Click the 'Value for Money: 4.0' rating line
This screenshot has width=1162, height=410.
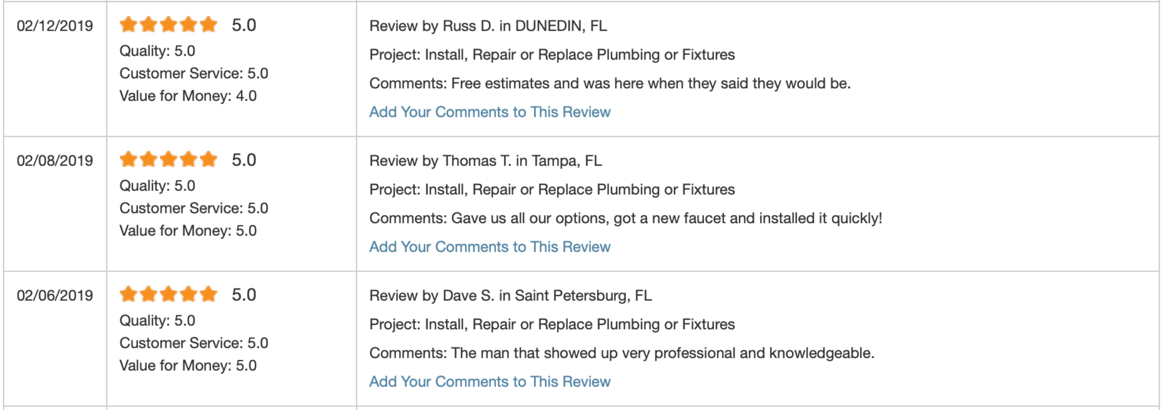pyautogui.click(x=188, y=96)
